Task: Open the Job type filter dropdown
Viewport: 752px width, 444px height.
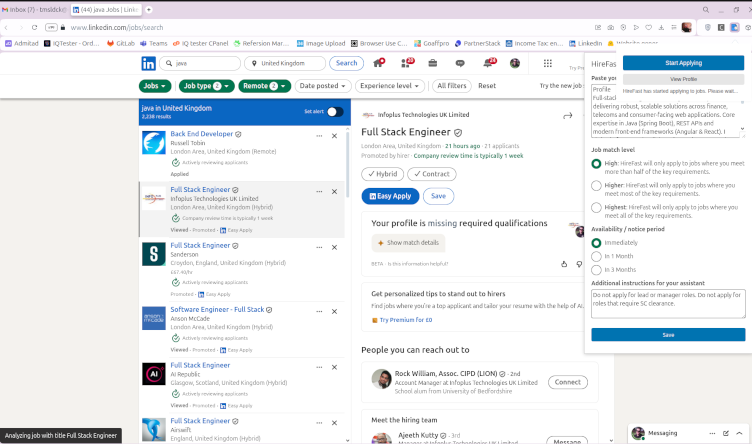Action: (208, 86)
